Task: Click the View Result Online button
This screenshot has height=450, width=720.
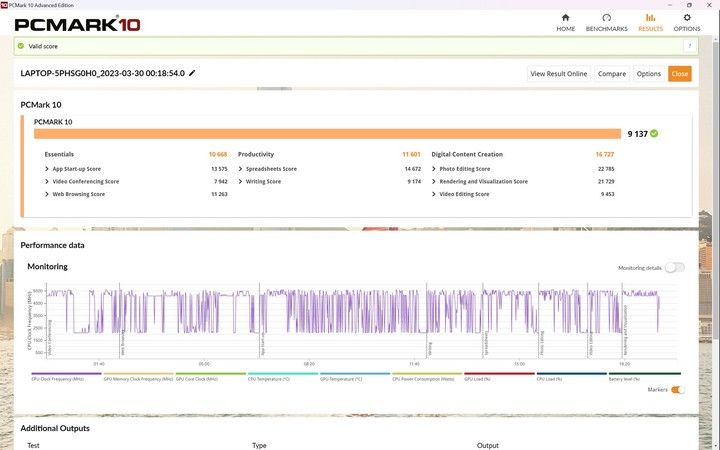Action: pyautogui.click(x=558, y=73)
